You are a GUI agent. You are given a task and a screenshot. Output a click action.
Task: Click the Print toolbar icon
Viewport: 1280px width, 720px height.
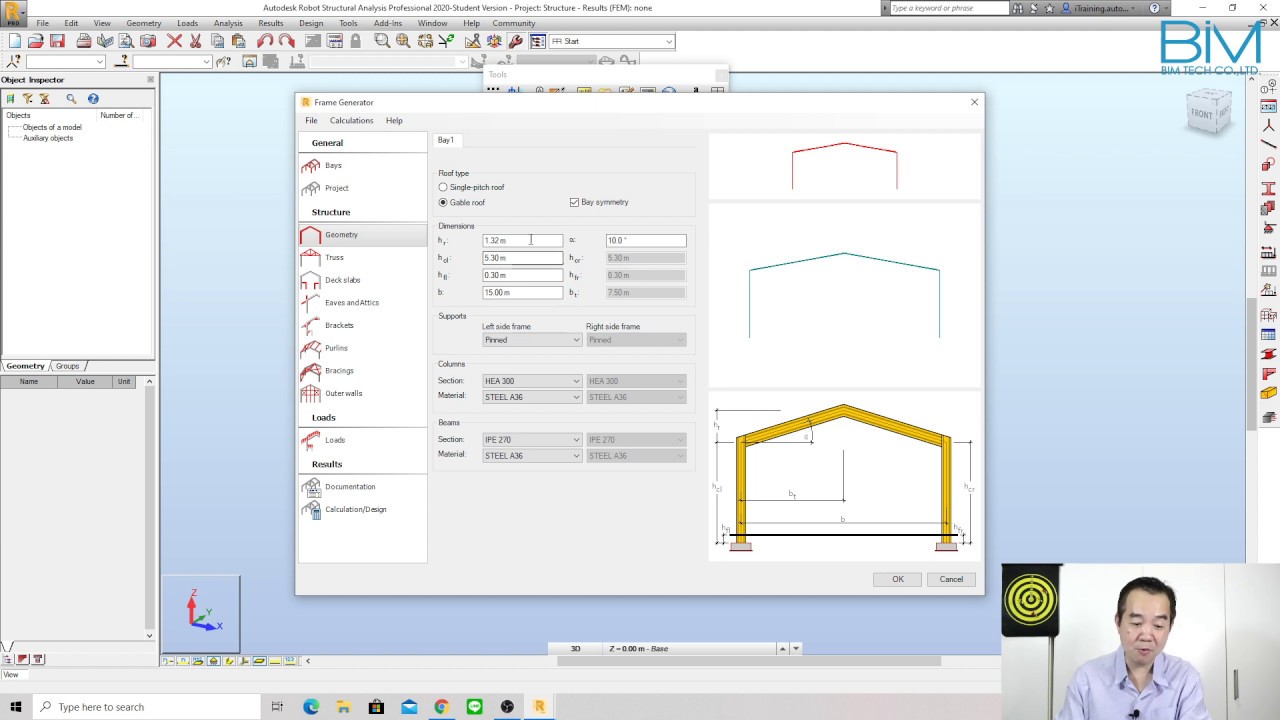(84, 41)
